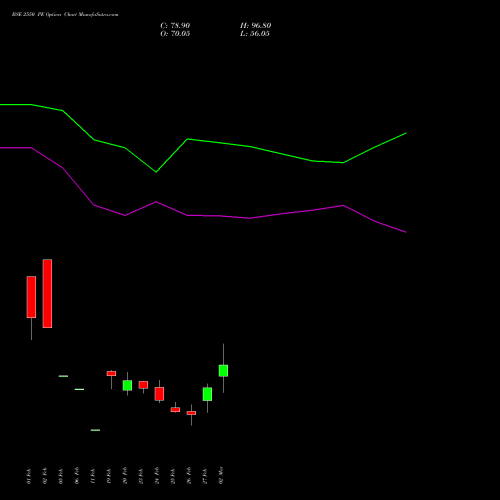Select the 02 Feb date label
This screenshot has height=500, width=500.
45,476
